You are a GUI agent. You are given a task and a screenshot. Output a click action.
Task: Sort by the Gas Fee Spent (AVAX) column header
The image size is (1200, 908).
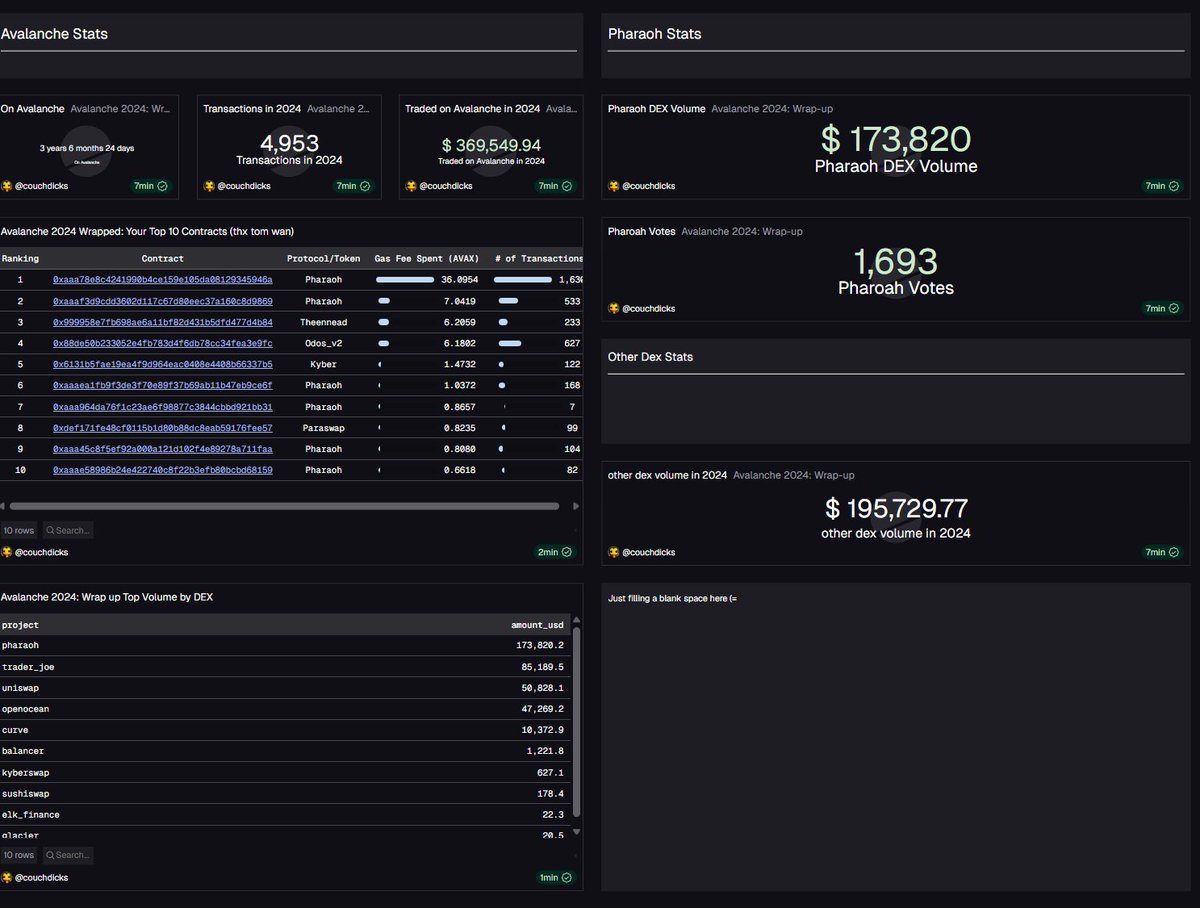pyautogui.click(x=426, y=258)
